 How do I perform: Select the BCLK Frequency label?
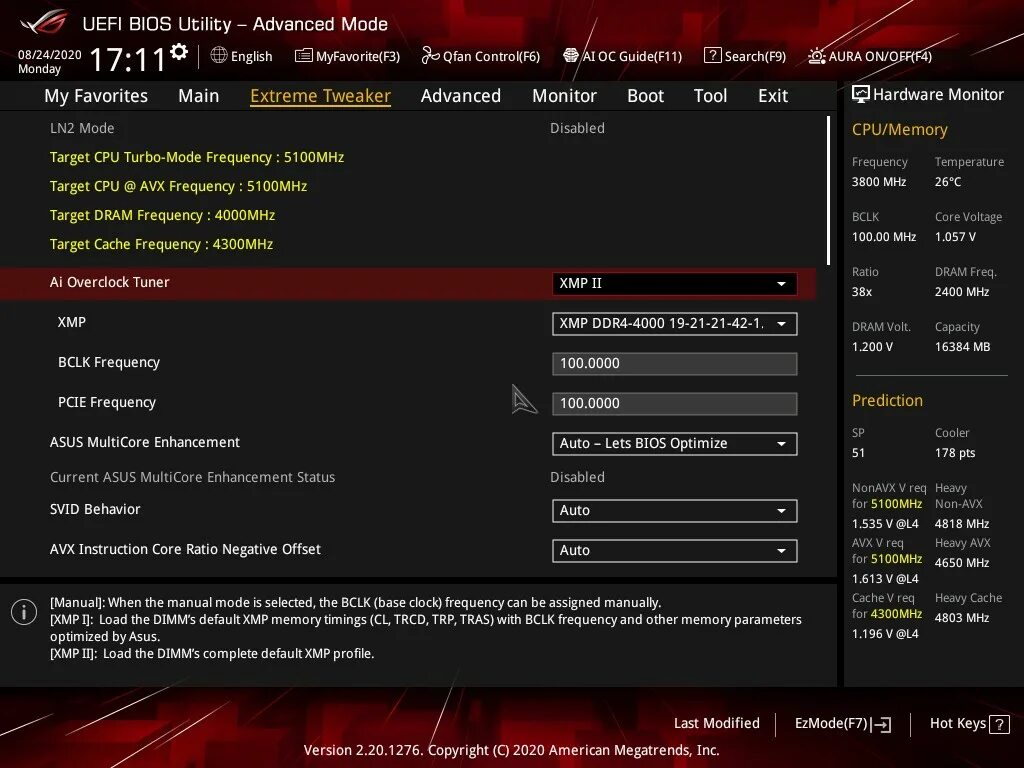point(109,362)
